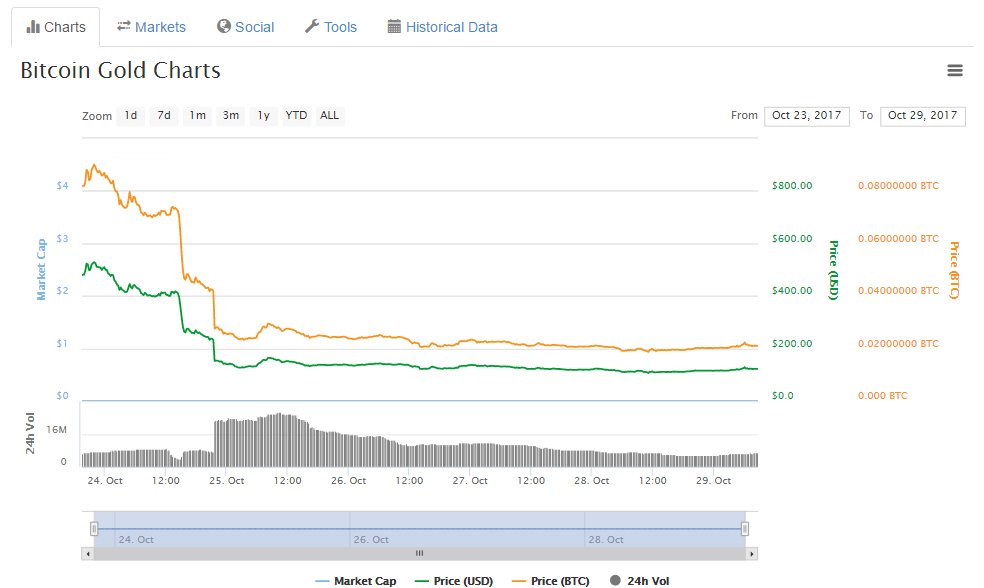Open the Social tab

tap(245, 27)
